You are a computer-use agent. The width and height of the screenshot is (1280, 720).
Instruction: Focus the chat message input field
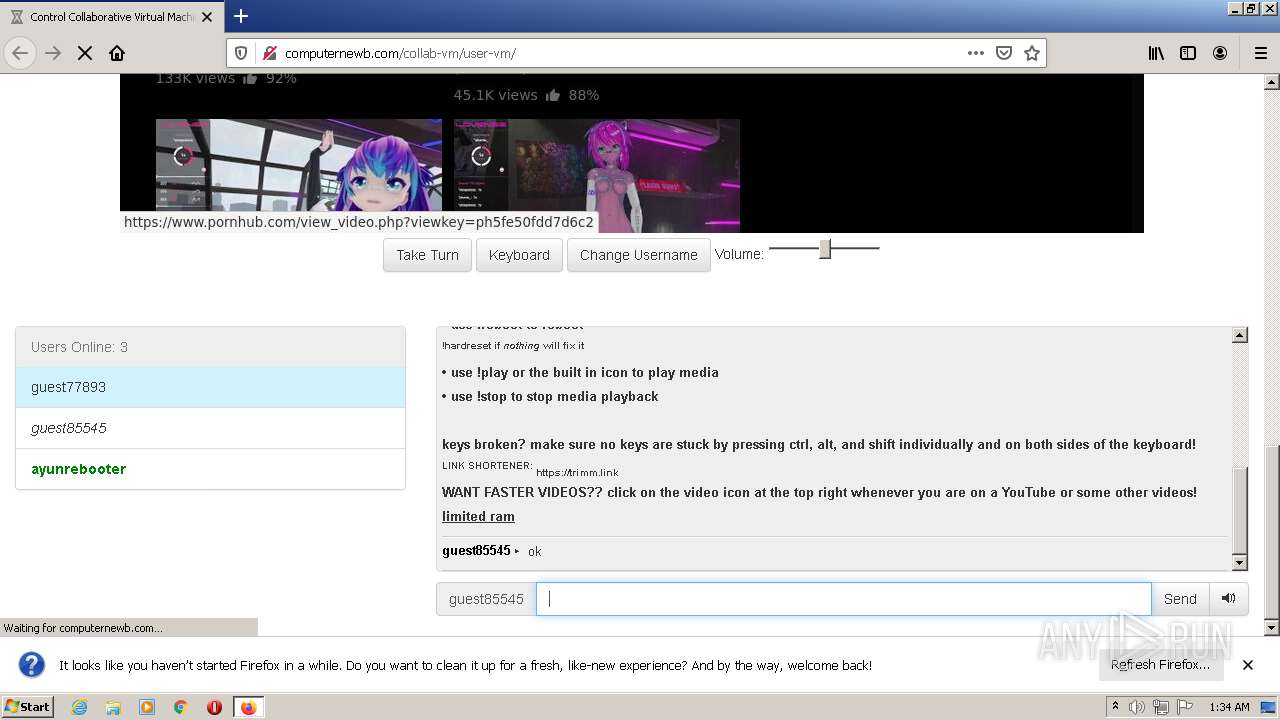(844, 599)
